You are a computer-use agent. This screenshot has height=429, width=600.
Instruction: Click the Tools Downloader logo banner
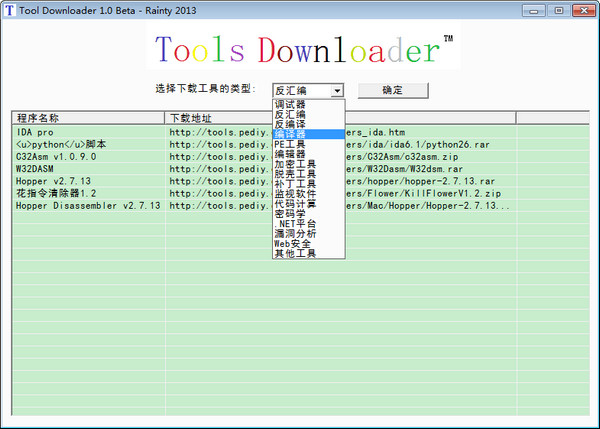(x=299, y=50)
